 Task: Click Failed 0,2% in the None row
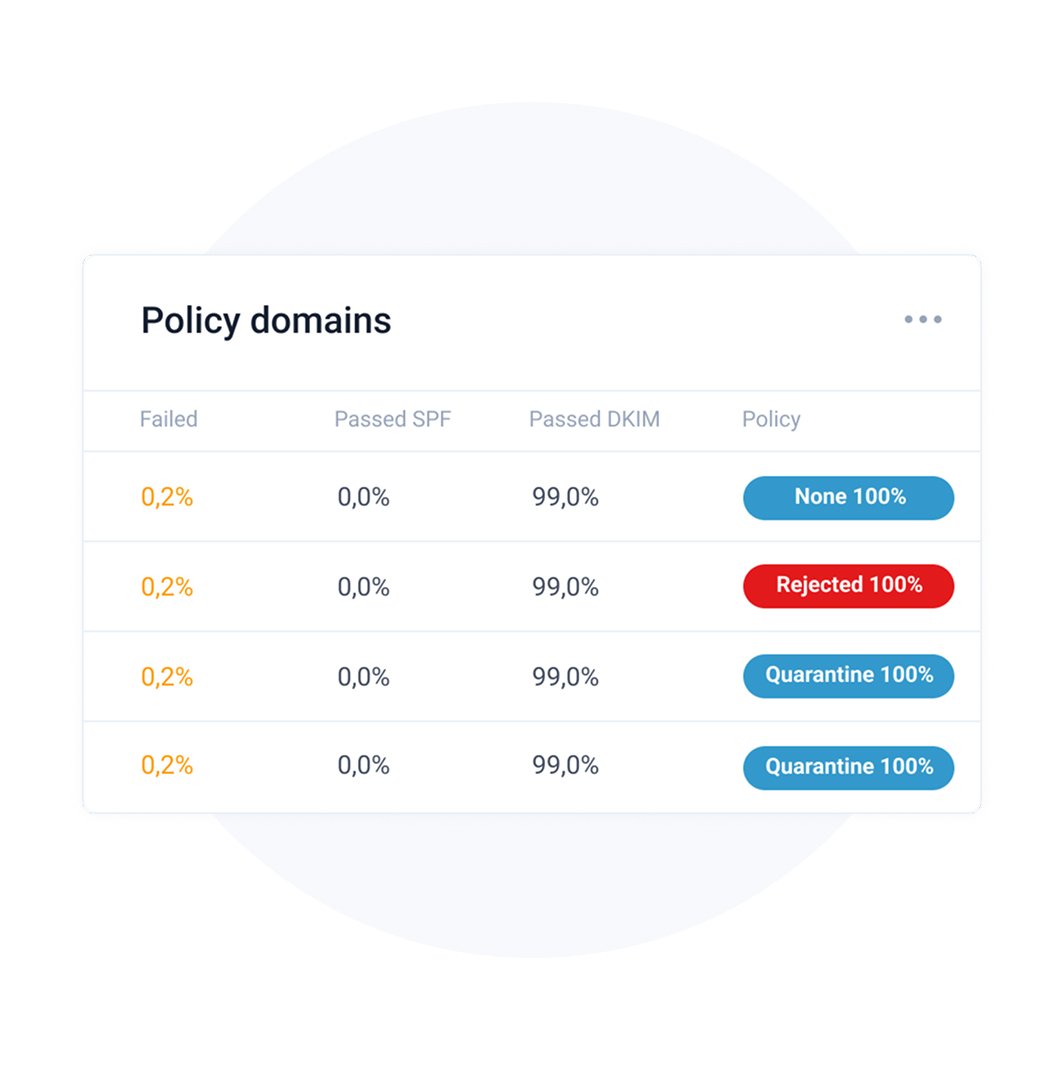coord(167,497)
